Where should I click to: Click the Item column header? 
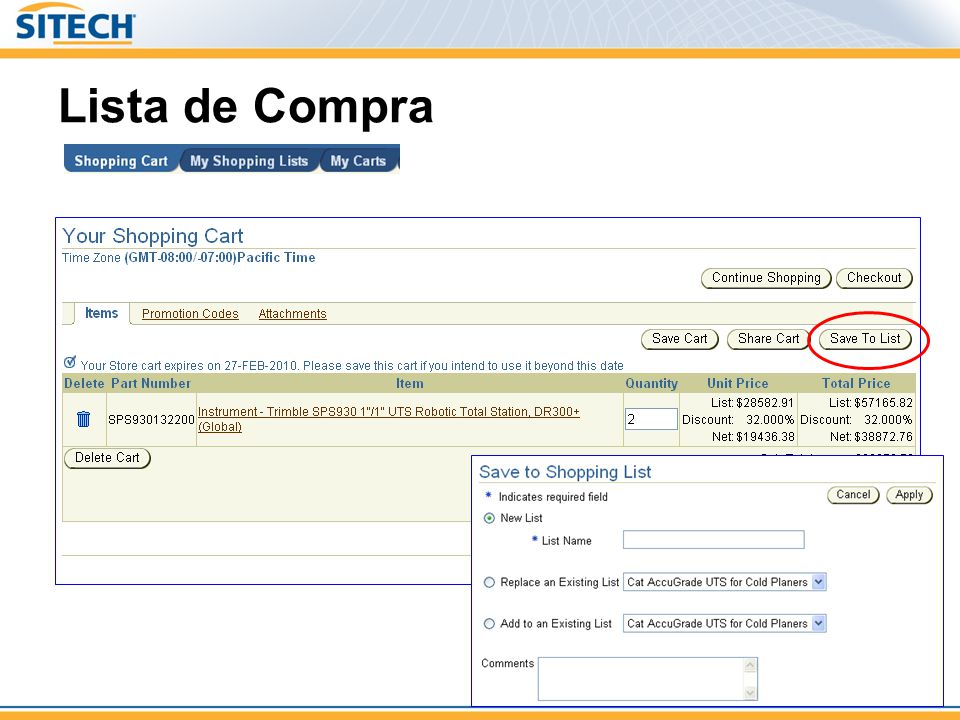[409, 383]
